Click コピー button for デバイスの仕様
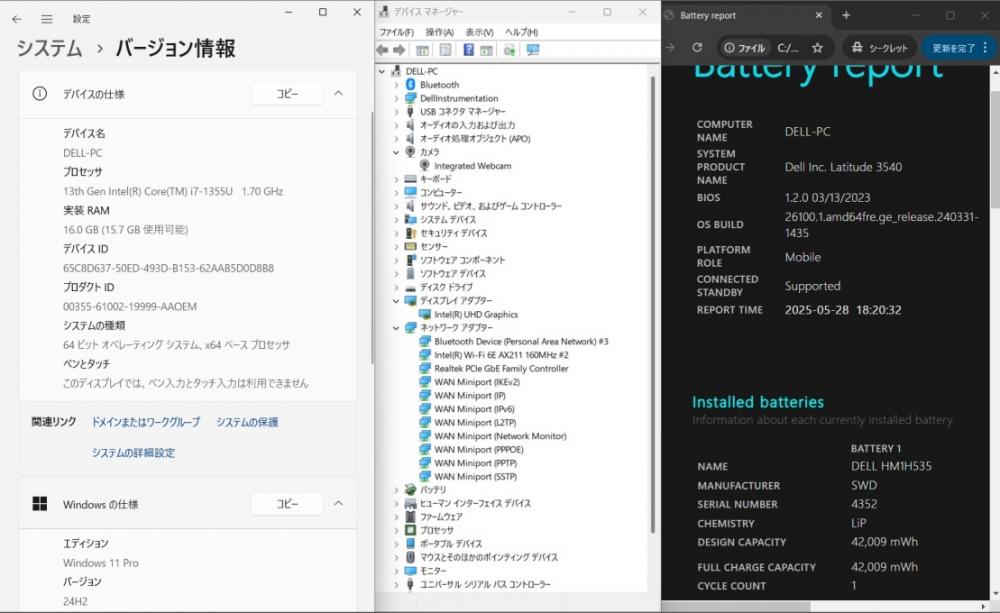Screen dimensions: 1000x613 coord(287,94)
